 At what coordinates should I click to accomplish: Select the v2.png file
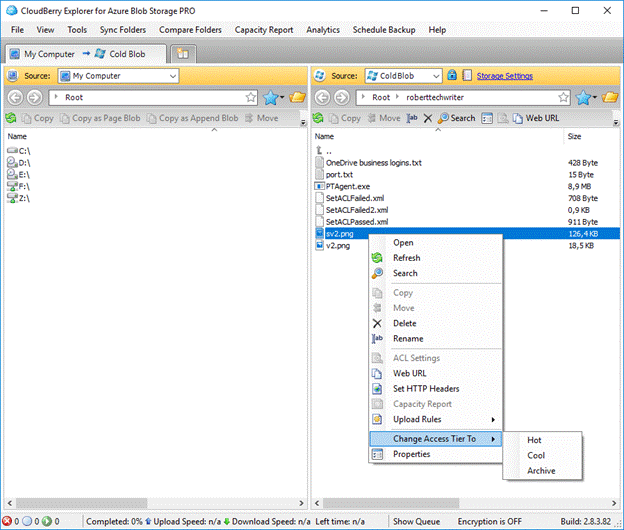click(337, 246)
